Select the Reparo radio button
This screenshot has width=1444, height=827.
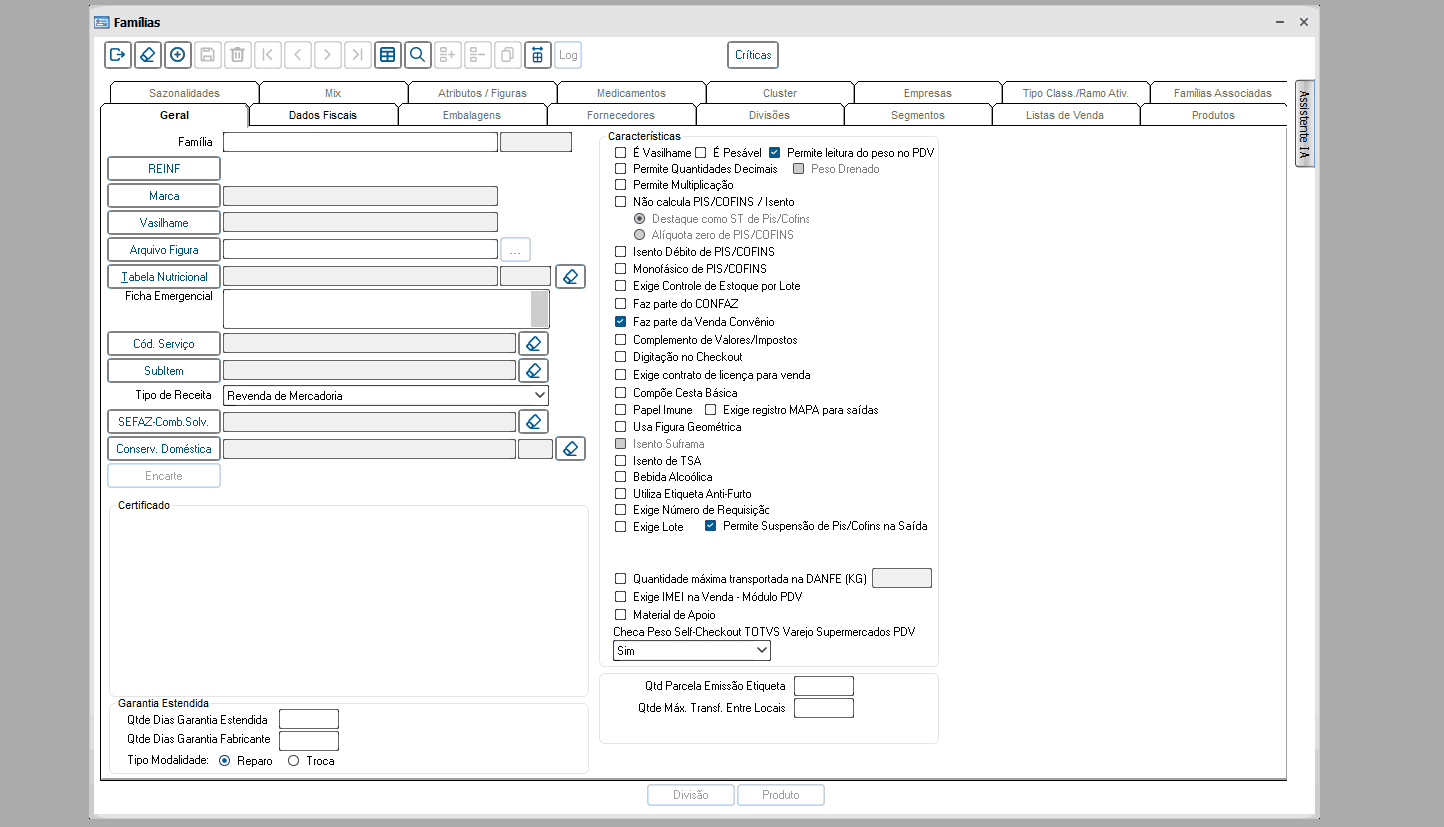click(224, 761)
